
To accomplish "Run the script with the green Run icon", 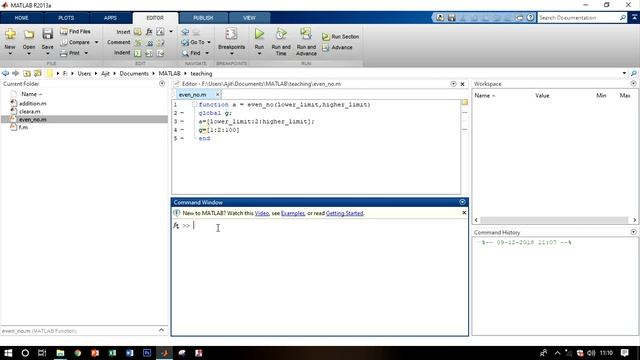I will [259, 34].
